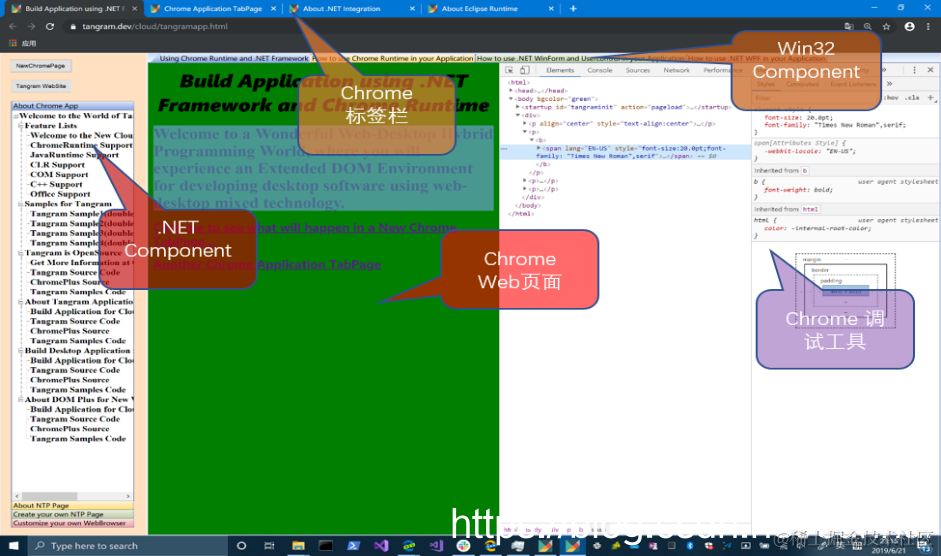Select the About Chrome App header

coord(73,106)
